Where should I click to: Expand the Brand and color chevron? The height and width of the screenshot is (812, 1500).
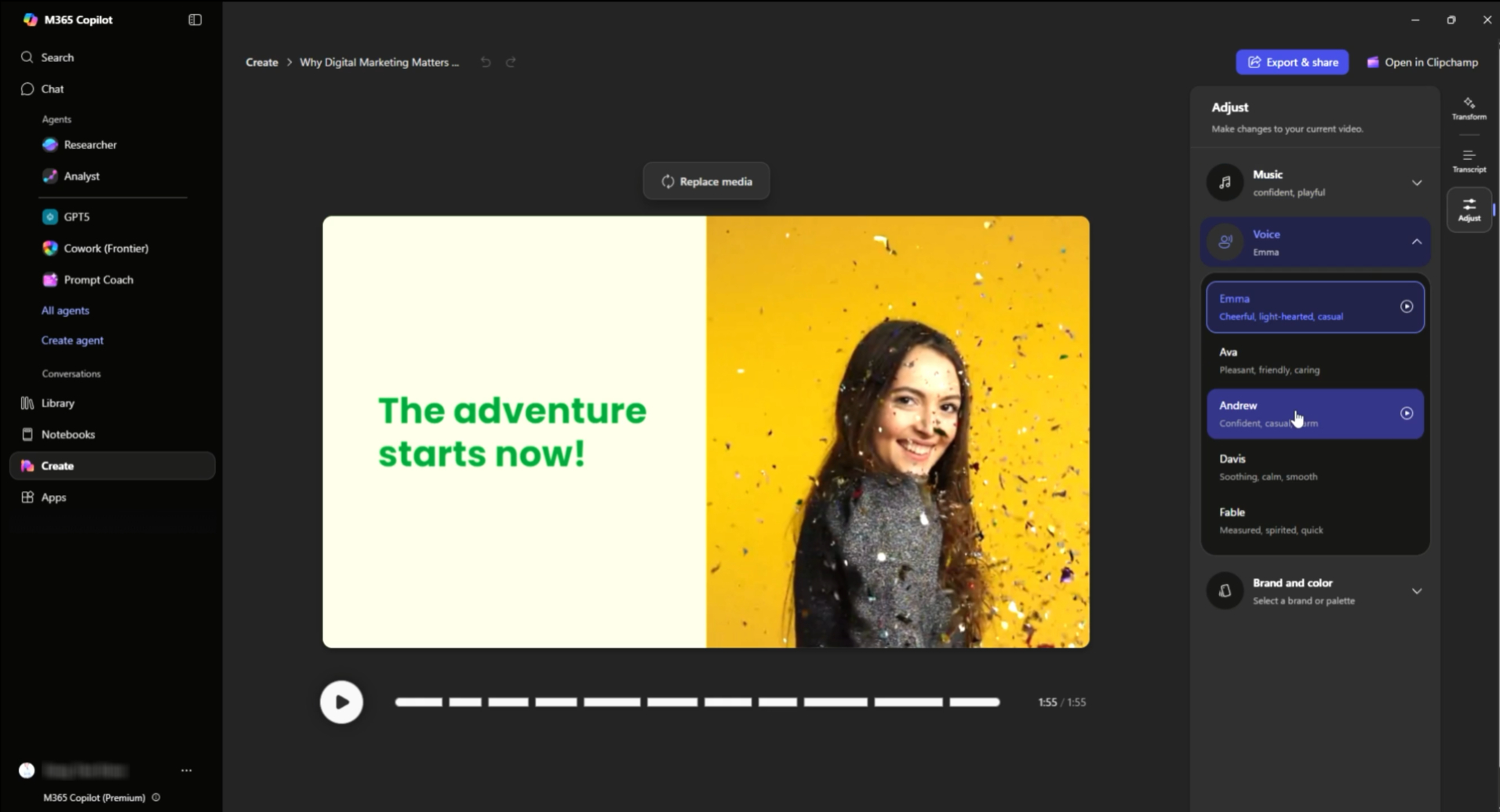pos(1417,591)
